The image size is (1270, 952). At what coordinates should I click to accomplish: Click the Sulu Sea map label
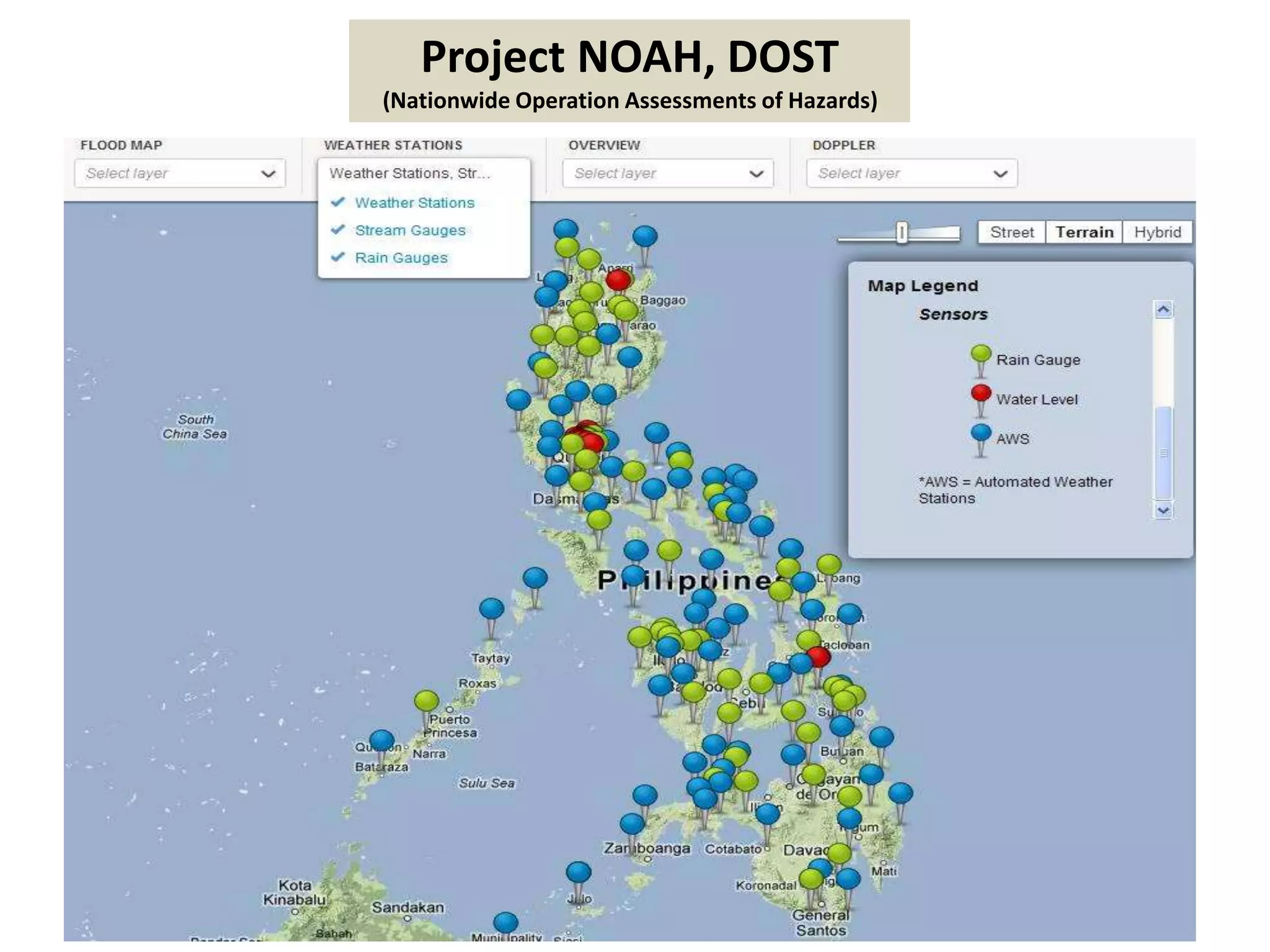[487, 783]
